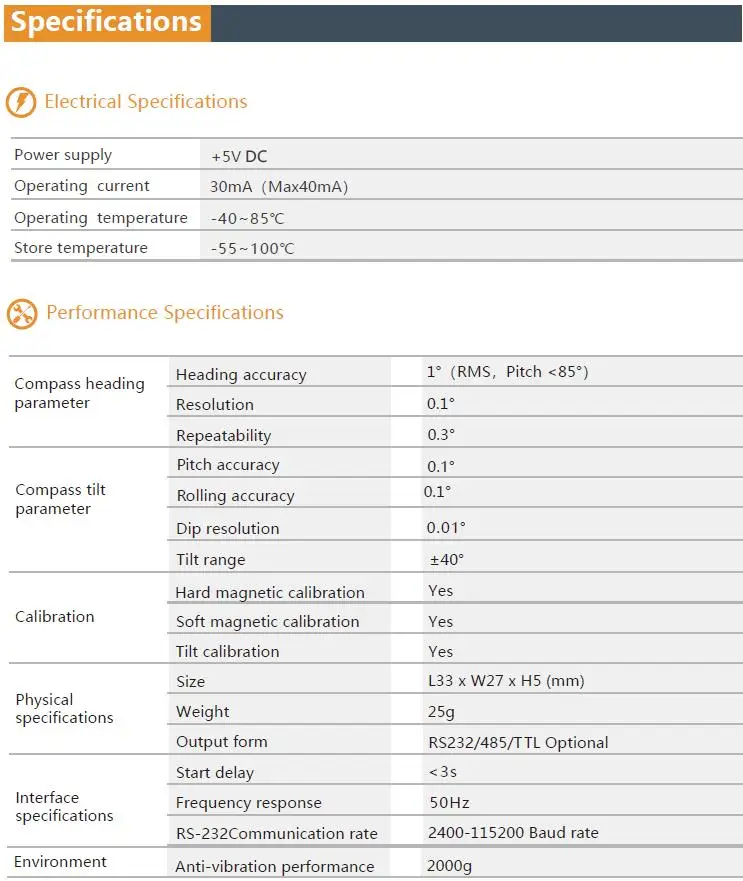The width and height of the screenshot is (743, 881).
Task: Click the RS-232Communication rate label
Action: (x=277, y=833)
